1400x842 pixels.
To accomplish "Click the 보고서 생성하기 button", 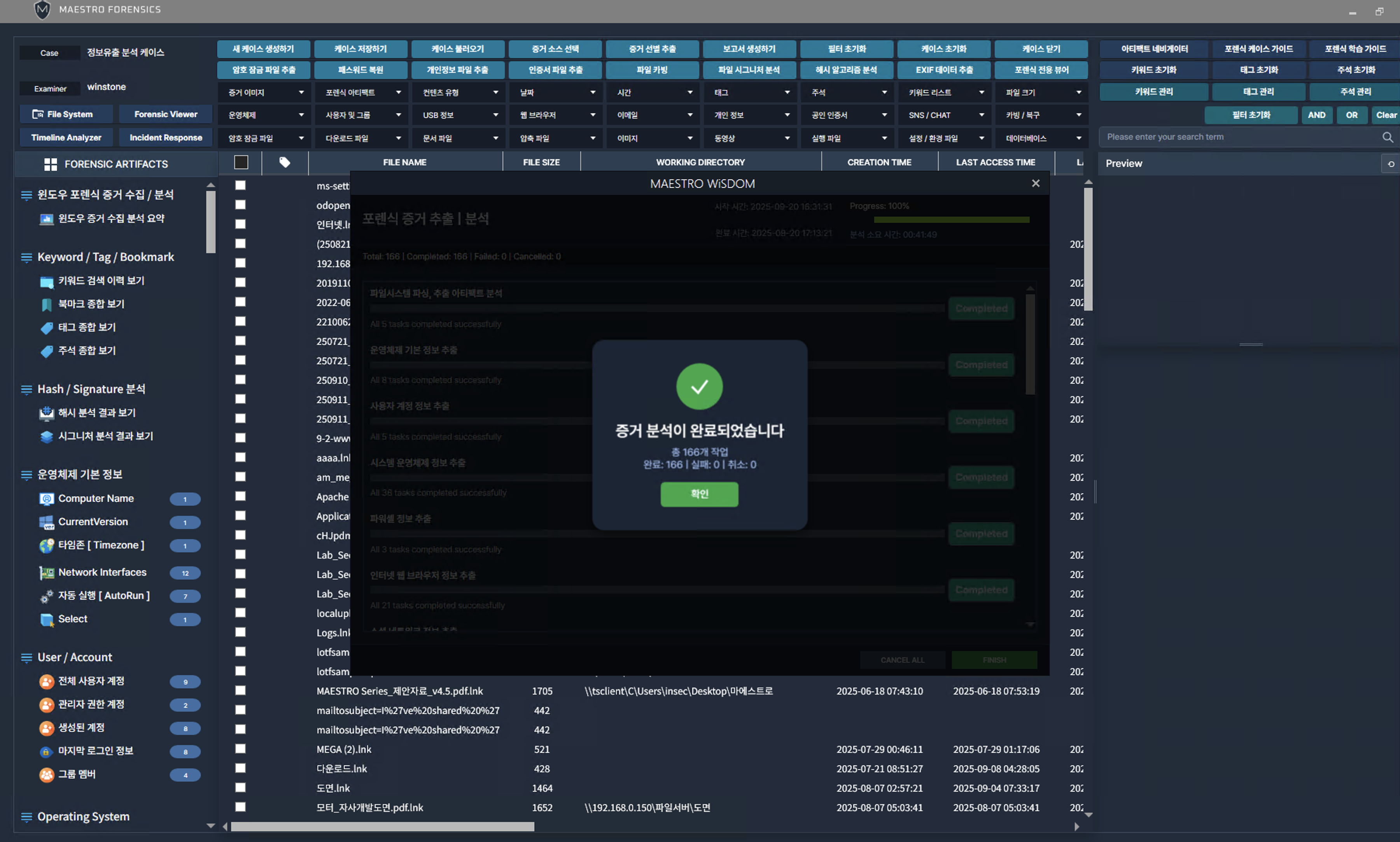I will 749,49.
